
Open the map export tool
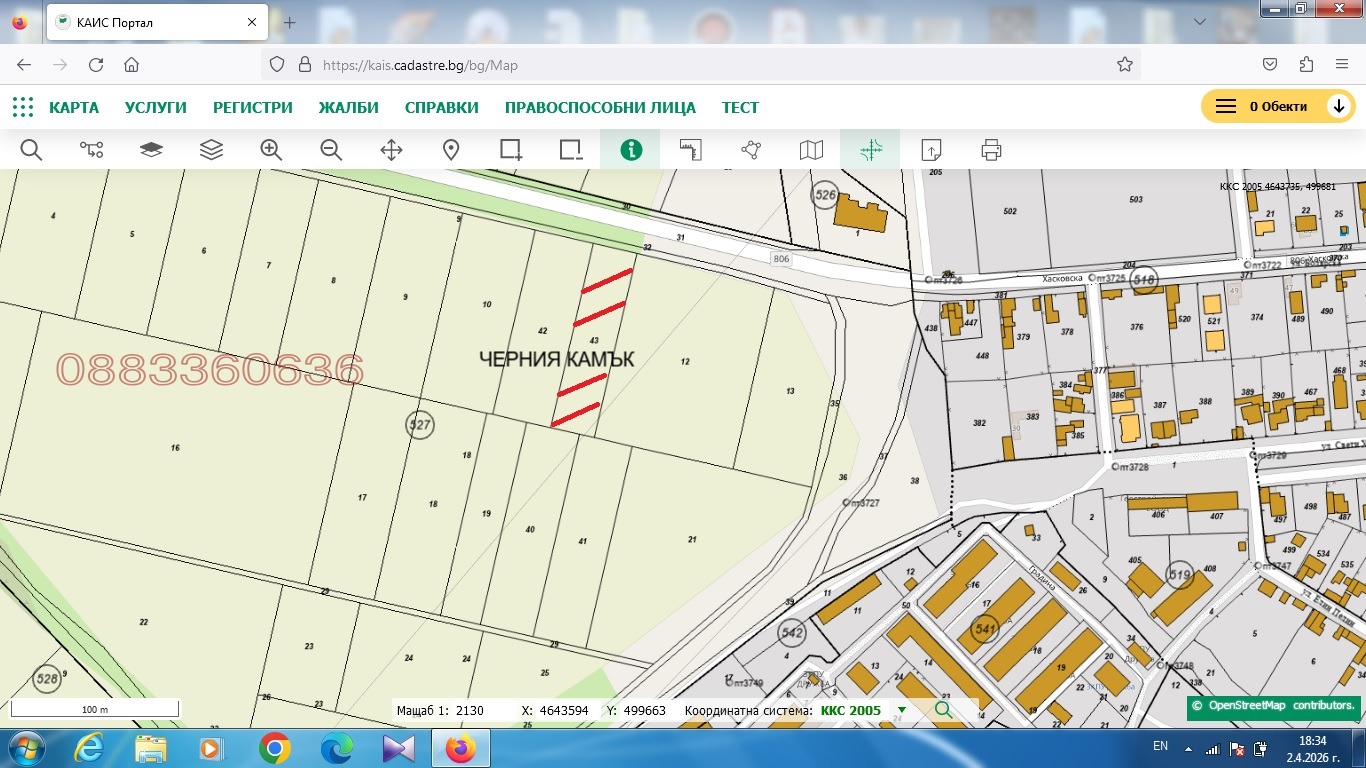point(930,150)
